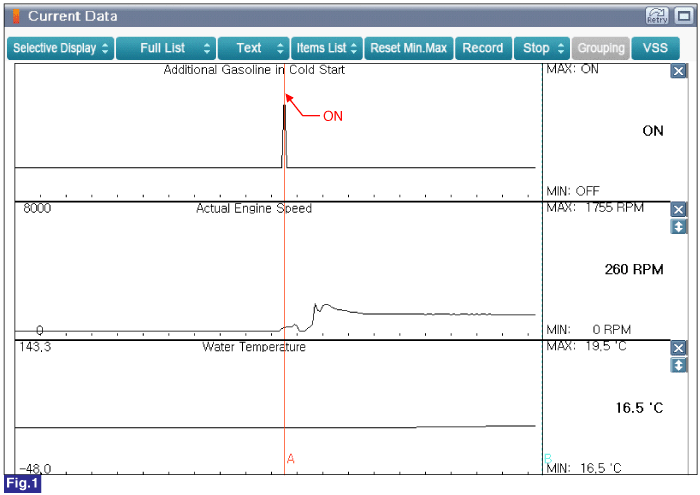The image size is (700, 495).
Task: Close the Actual Engine Speed graph
Action: [678, 210]
